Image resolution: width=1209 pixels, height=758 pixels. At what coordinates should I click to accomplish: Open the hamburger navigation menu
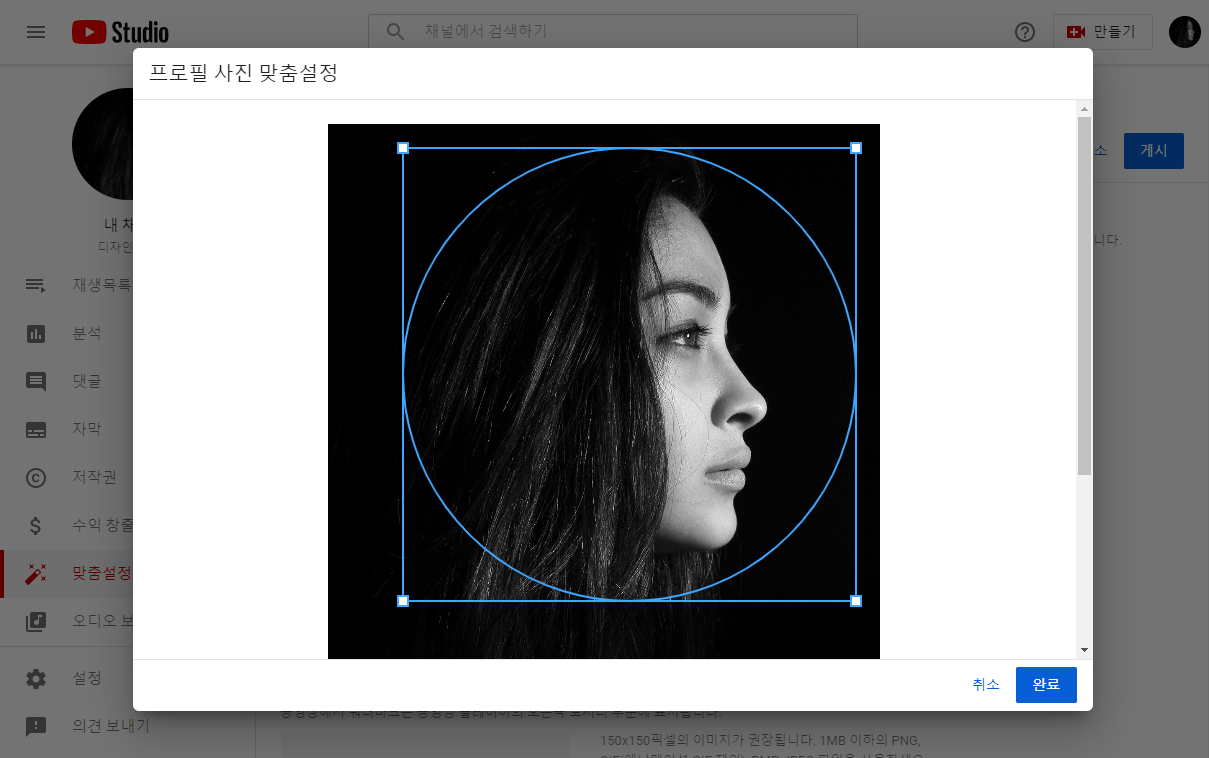(36, 32)
